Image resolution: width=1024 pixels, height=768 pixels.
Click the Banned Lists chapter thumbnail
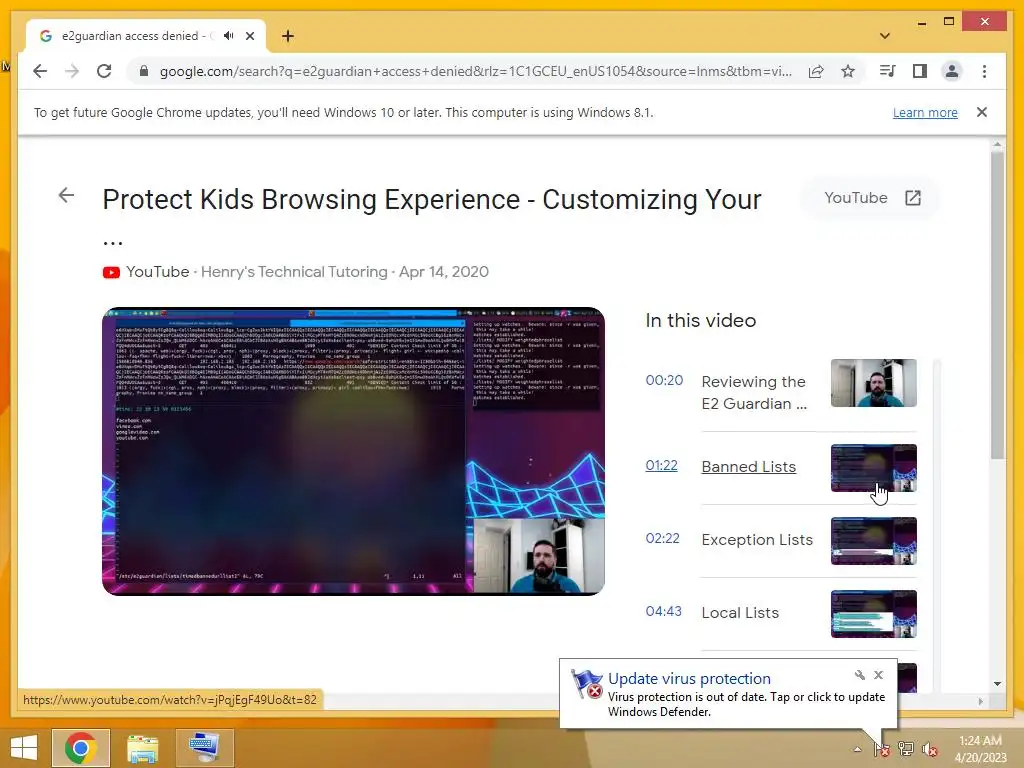click(874, 468)
